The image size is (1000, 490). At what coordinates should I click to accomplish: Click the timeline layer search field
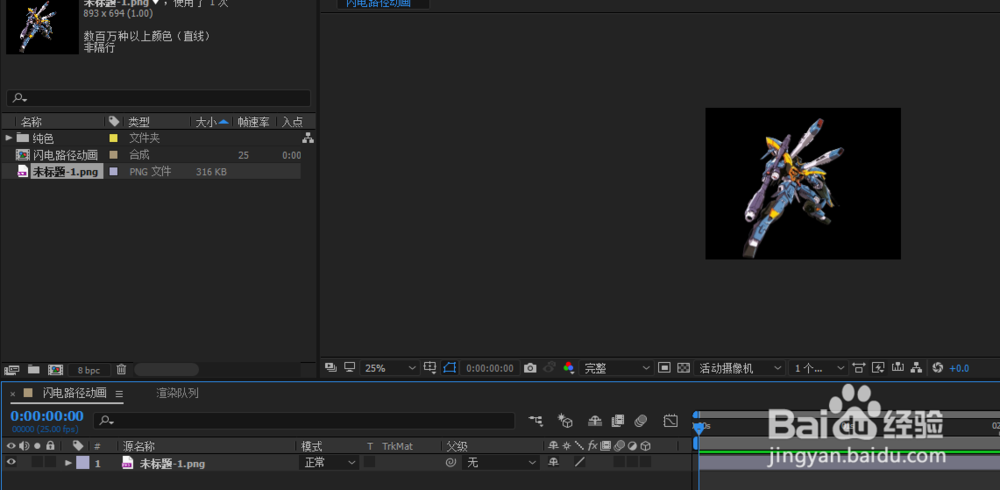(x=304, y=420)
